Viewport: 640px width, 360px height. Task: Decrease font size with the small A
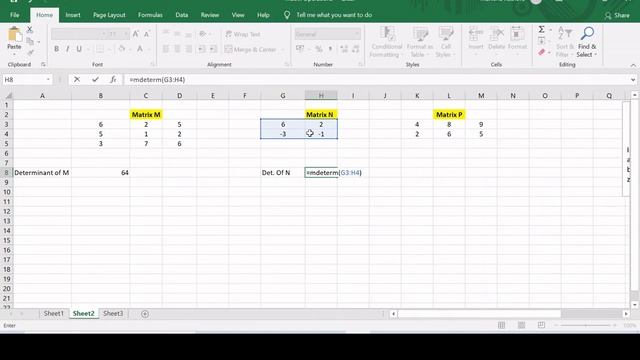147,34
